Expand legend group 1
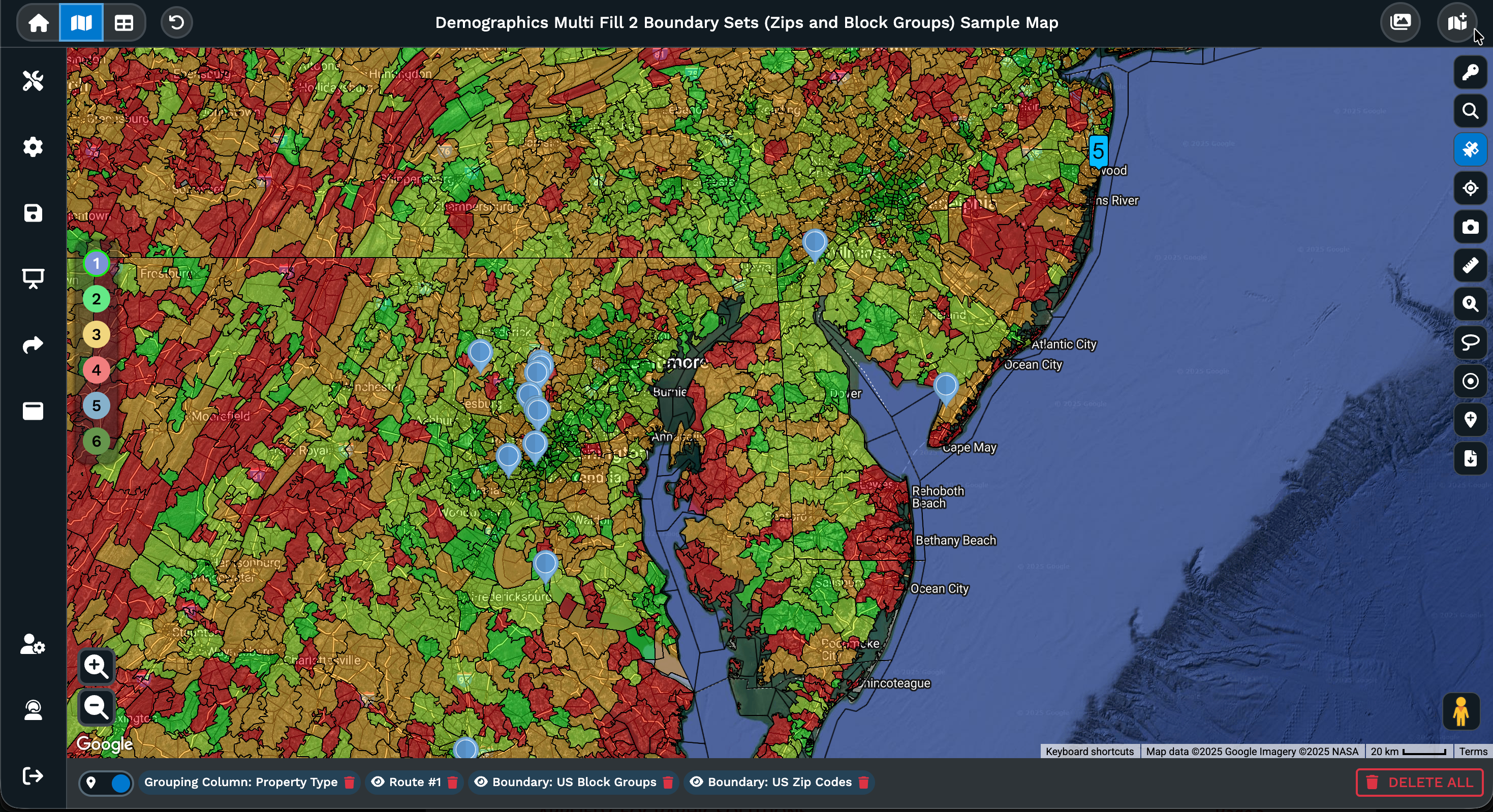The height and width of the screenshot is (812, 1493). [x=96, y=263]
